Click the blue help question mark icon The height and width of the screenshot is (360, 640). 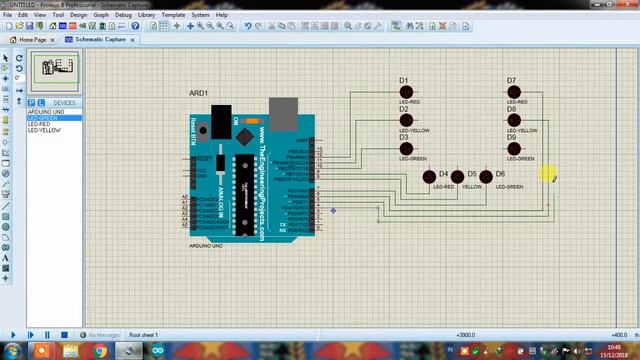pyautogui.click(x=135, y=26)
